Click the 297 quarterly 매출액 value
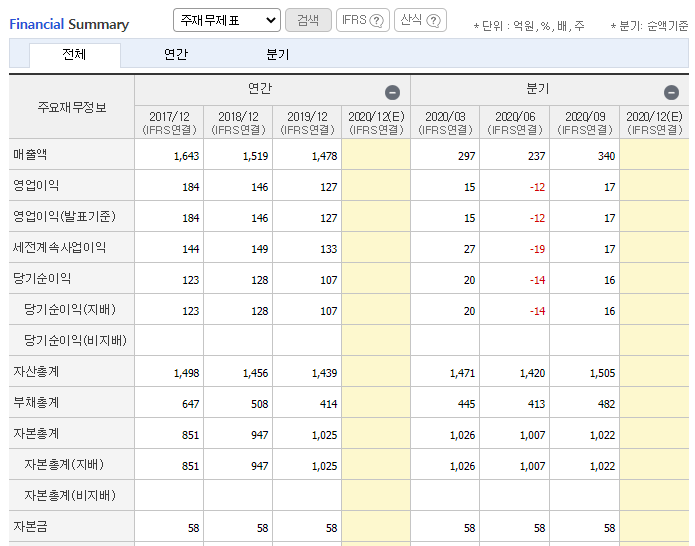 467,156
